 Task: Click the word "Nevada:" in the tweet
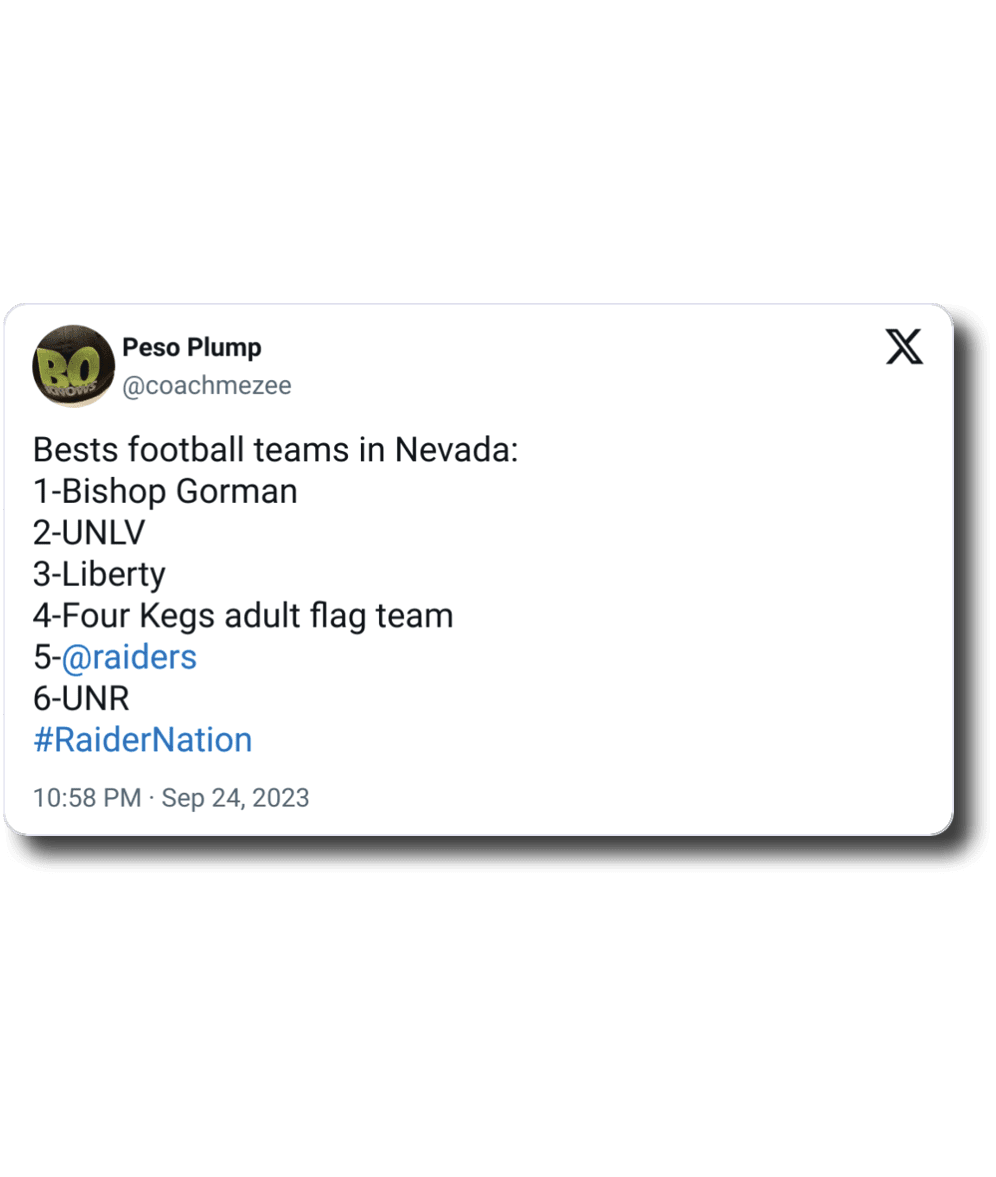pyautogui.click(x=457, y=449)
